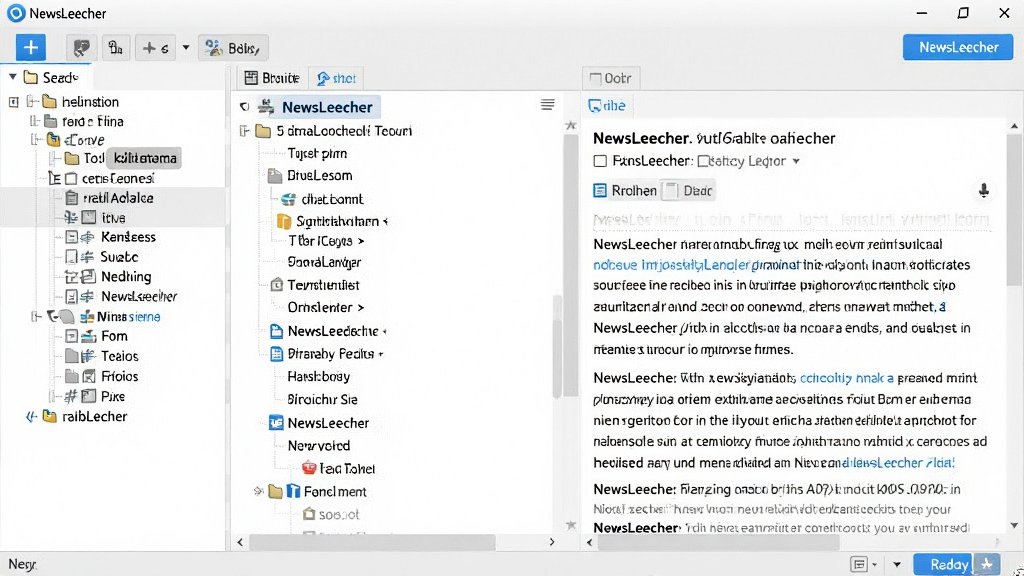Open the dropdown arrow after the +6 toolbar button

coord(186,48)
